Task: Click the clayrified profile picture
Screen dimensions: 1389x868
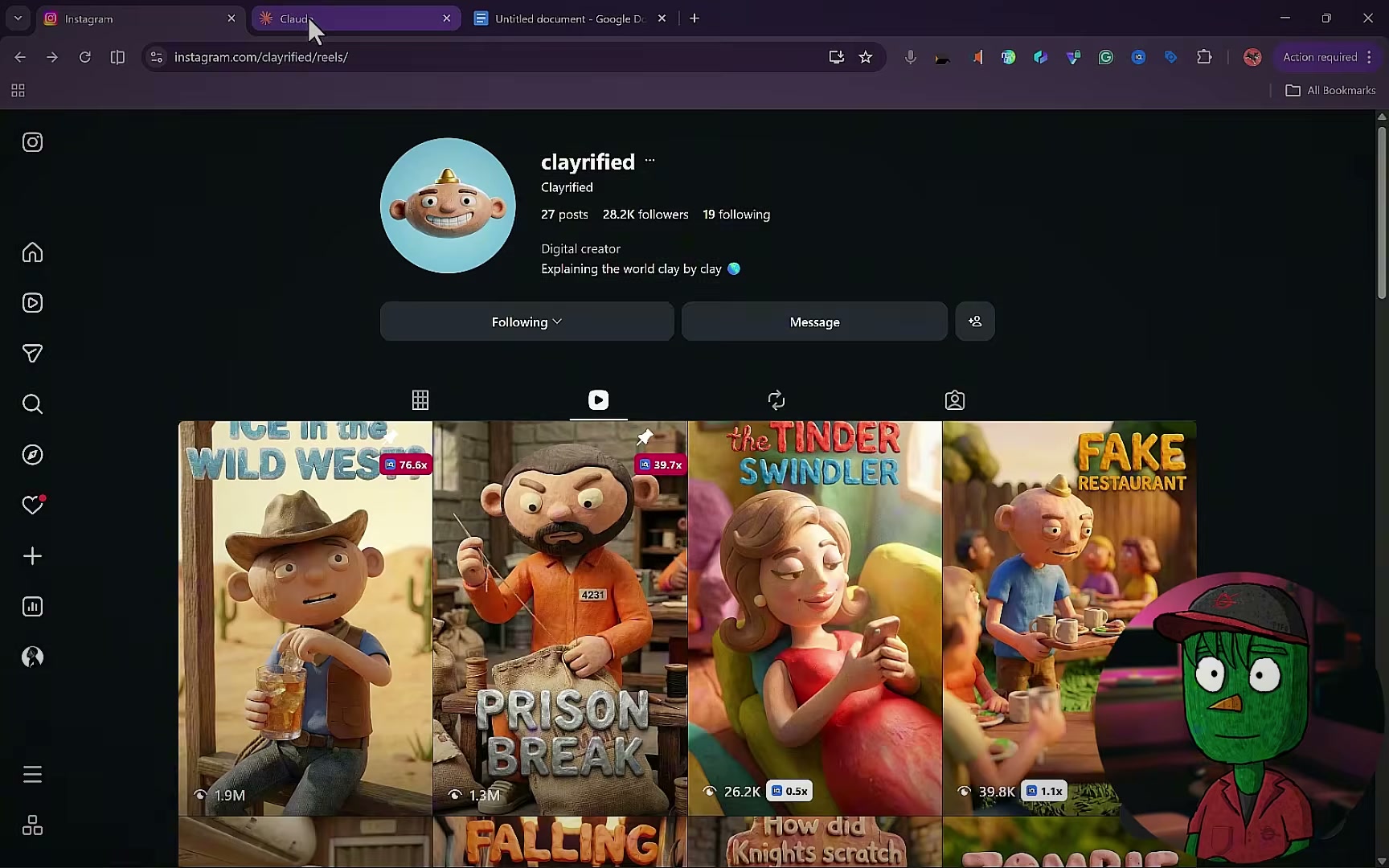Action: 448,206
